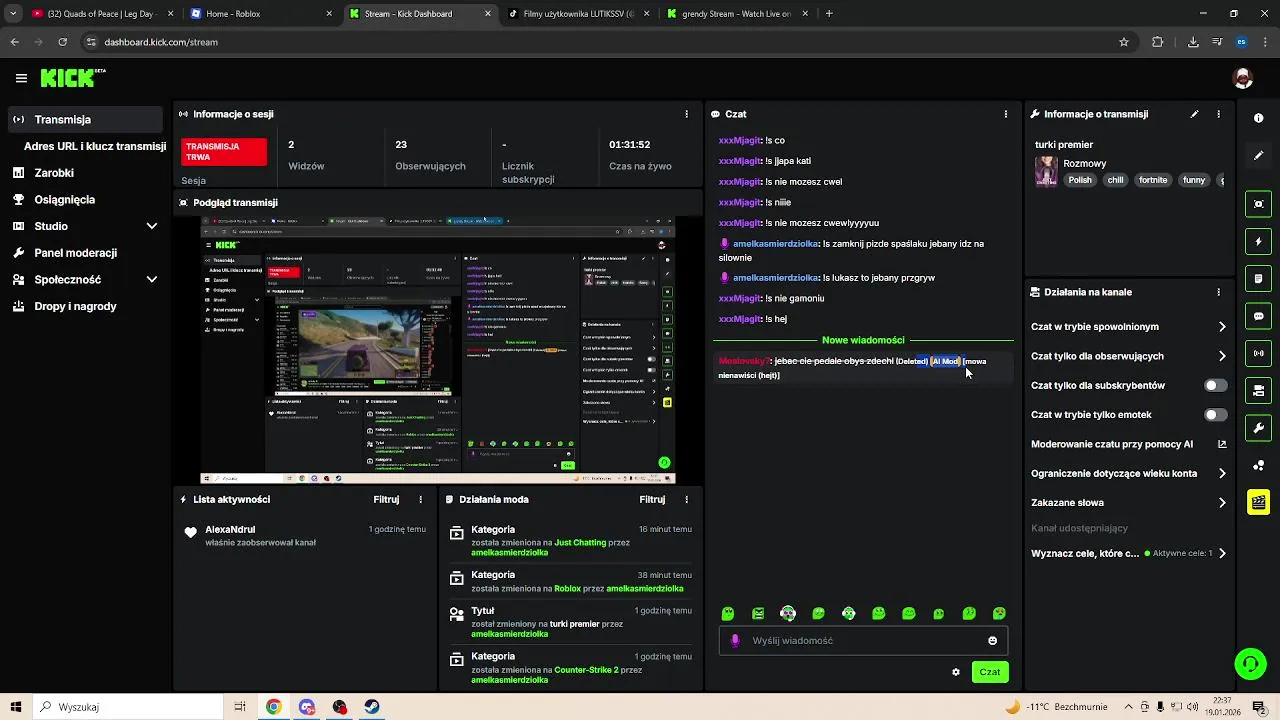Open Transmisja in the sidebar

coord(84,119)
